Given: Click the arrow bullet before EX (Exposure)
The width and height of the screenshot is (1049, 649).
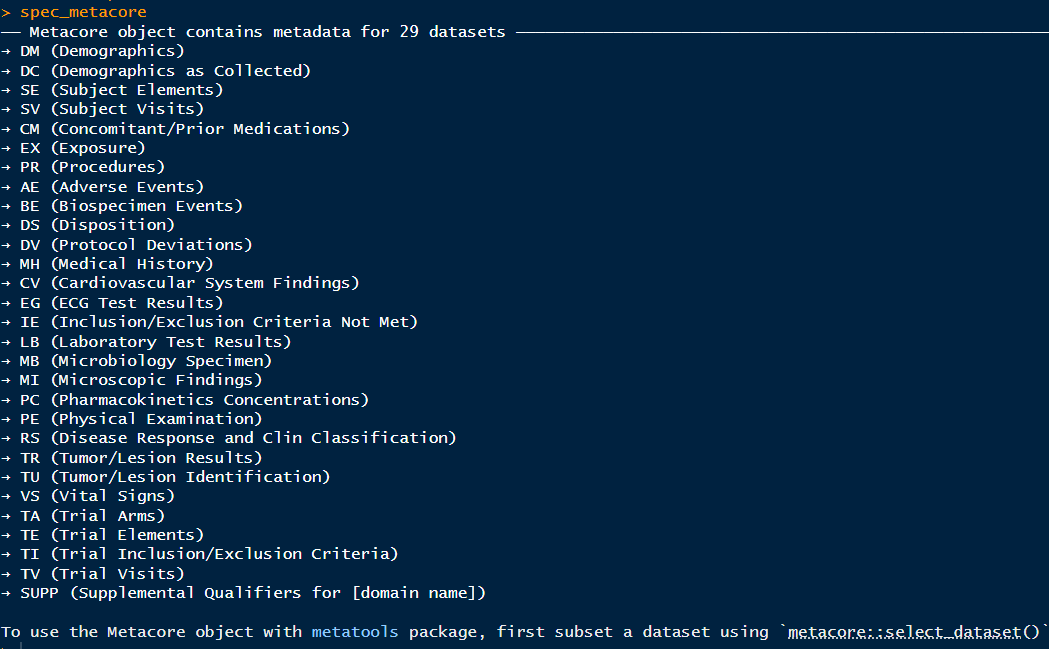Looking at the screenshot, I should [6, 148].
